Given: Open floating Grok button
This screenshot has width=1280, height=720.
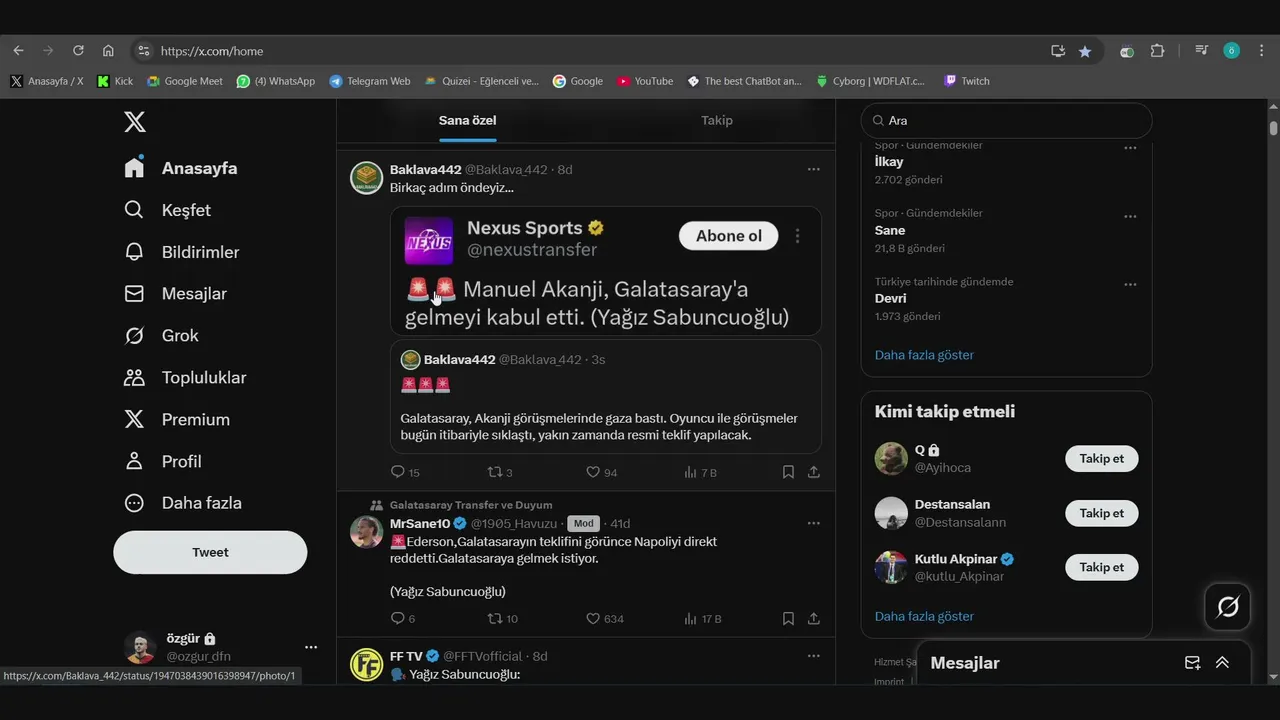Looking at the screenshot, I should (x=1228, y=607).
